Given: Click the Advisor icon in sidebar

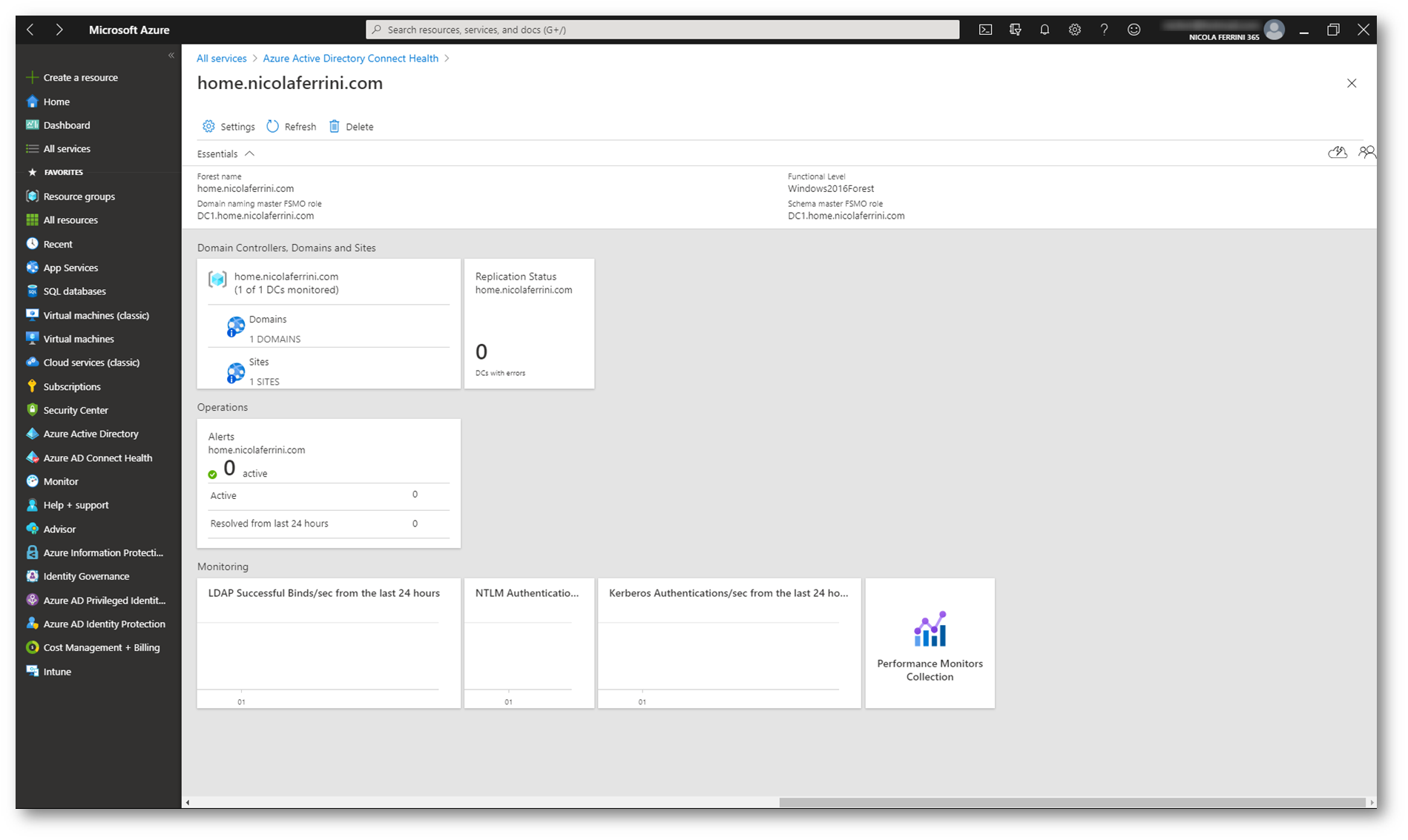Looking at the screenshot, I should (x=32, y=529).
